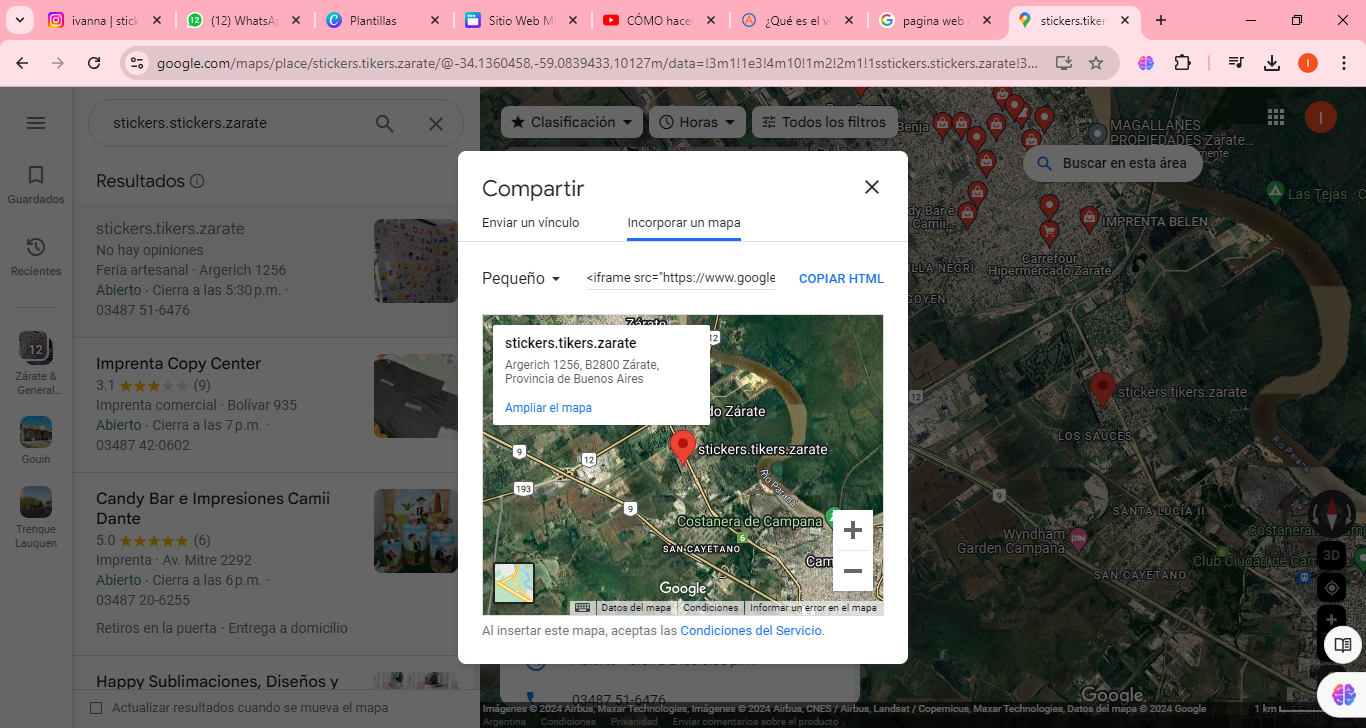Open the Clasificación filter dropdown
This screenshot has width=1366, height=728.
coord(571,122)
